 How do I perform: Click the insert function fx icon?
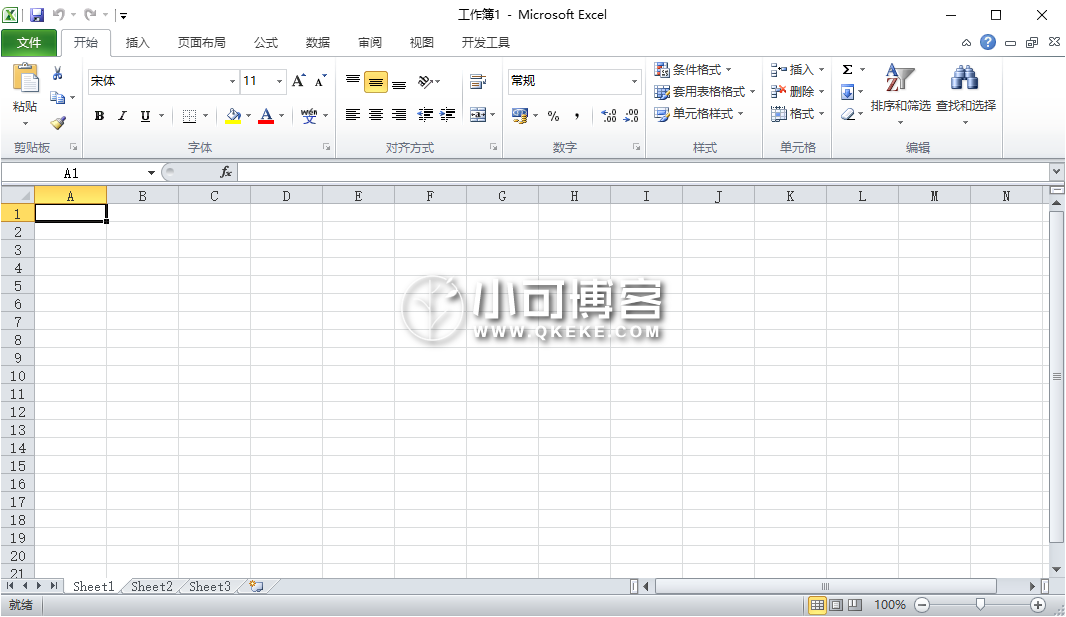point(226,173)
